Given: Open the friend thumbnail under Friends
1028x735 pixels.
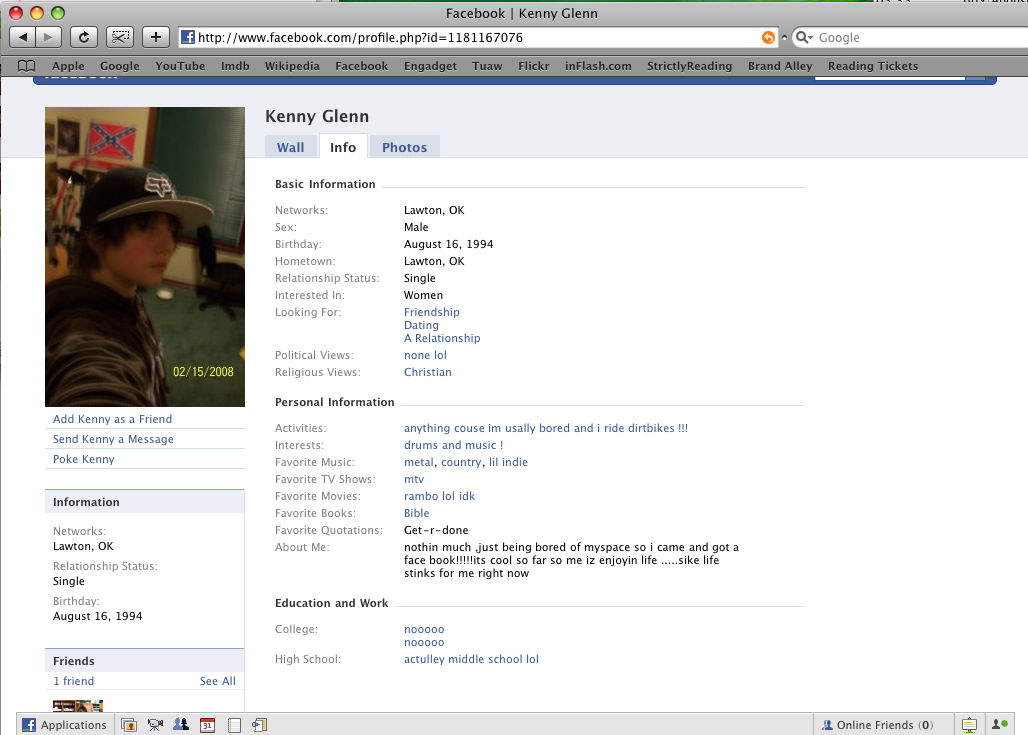Looking at the screenshot, I should tap(78, 705).
